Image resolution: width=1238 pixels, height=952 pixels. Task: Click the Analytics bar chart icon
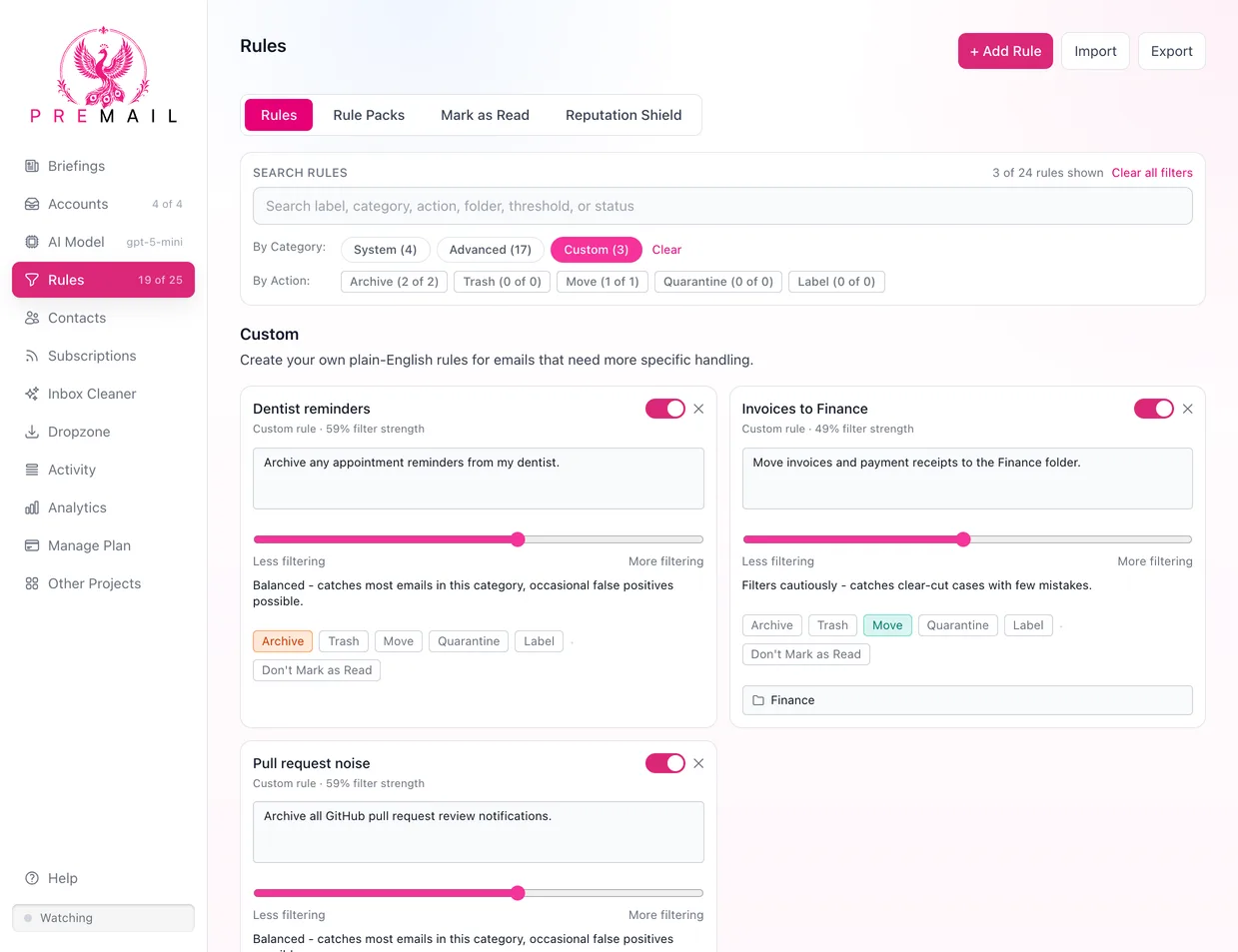click(32, 507)
